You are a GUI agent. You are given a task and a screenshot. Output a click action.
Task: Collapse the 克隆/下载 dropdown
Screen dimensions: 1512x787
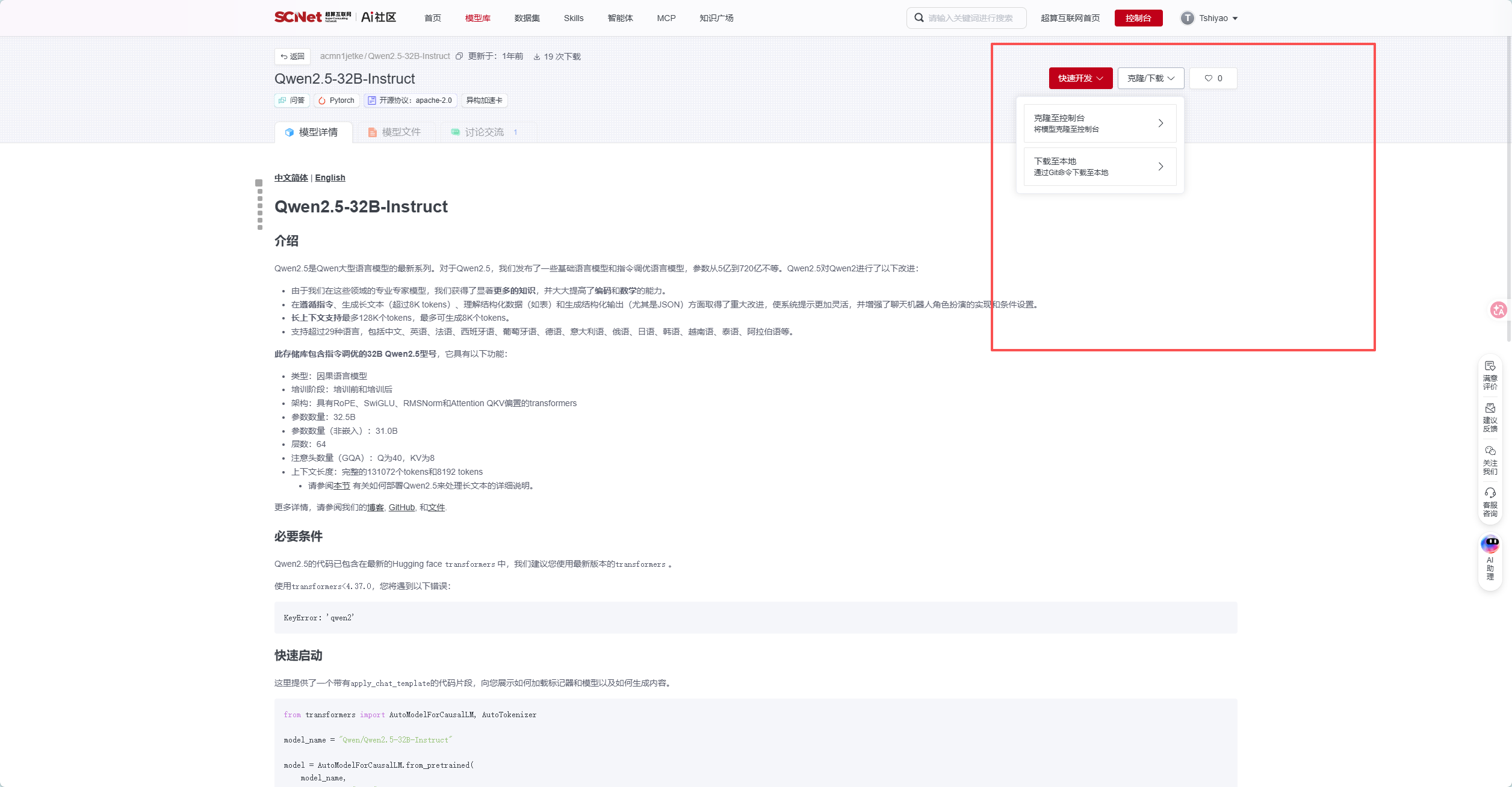[1151, 78]
